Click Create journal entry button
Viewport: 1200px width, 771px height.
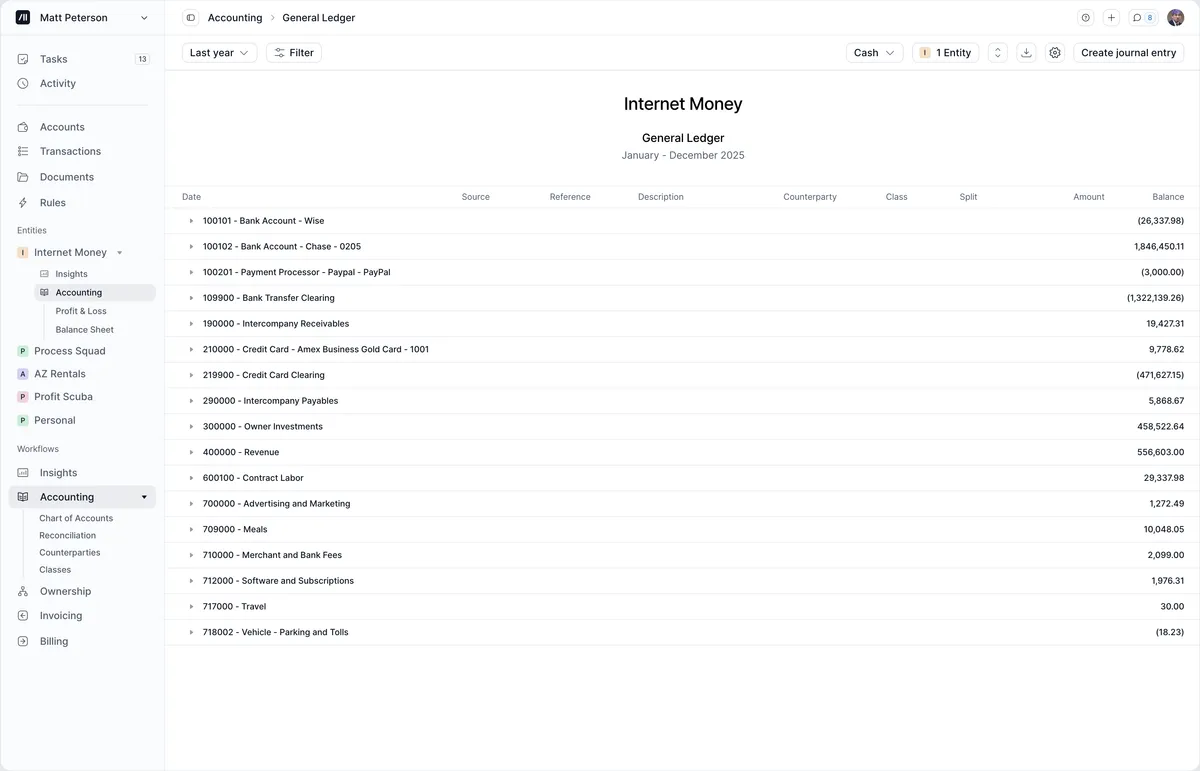(x=1128, y=53)
